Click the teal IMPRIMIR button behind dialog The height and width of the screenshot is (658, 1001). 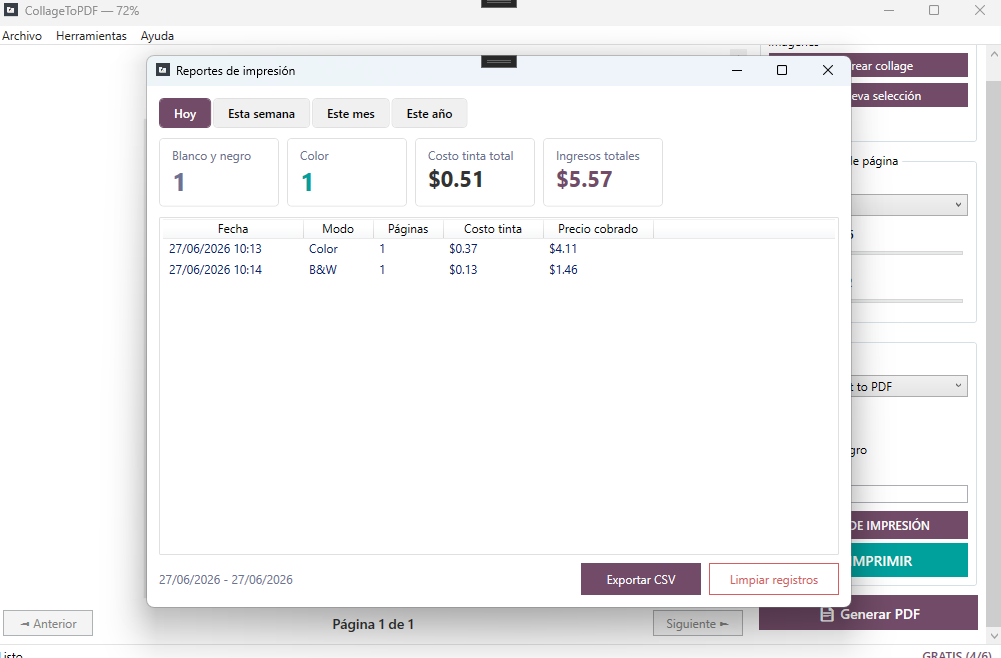(909, 560)
